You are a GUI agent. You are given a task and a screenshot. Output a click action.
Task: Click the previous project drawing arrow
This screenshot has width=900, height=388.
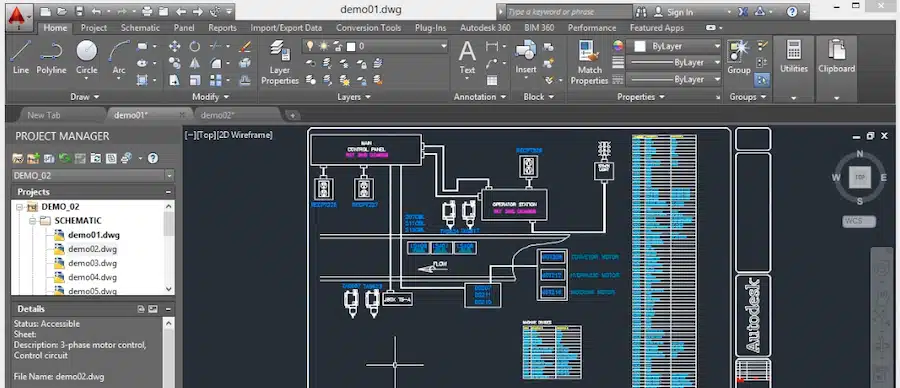181,11
